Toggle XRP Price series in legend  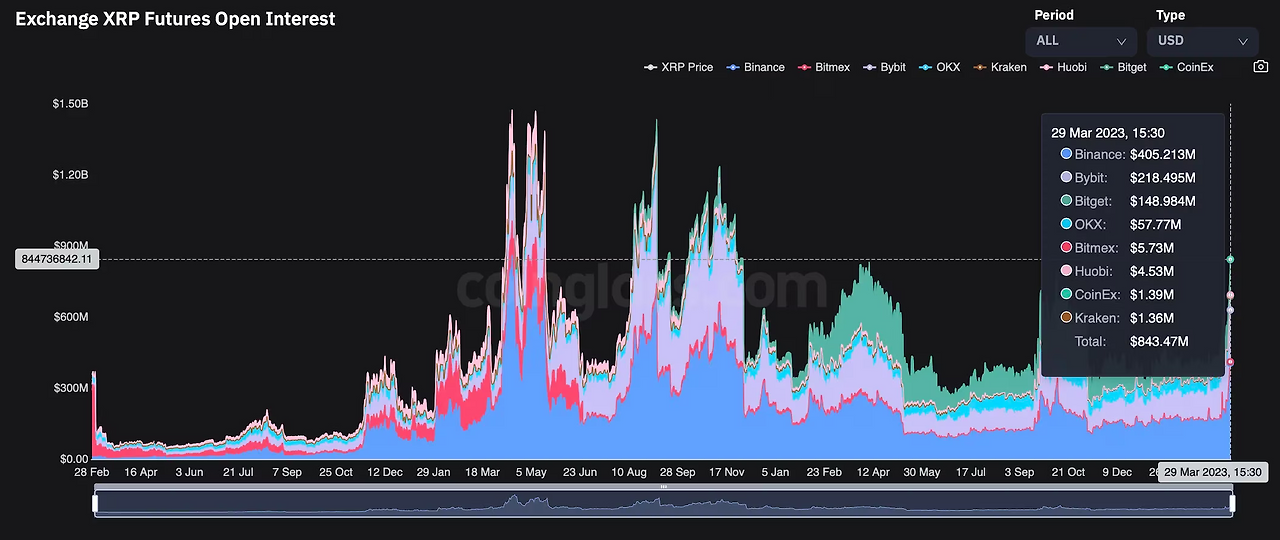pos(679,67)
